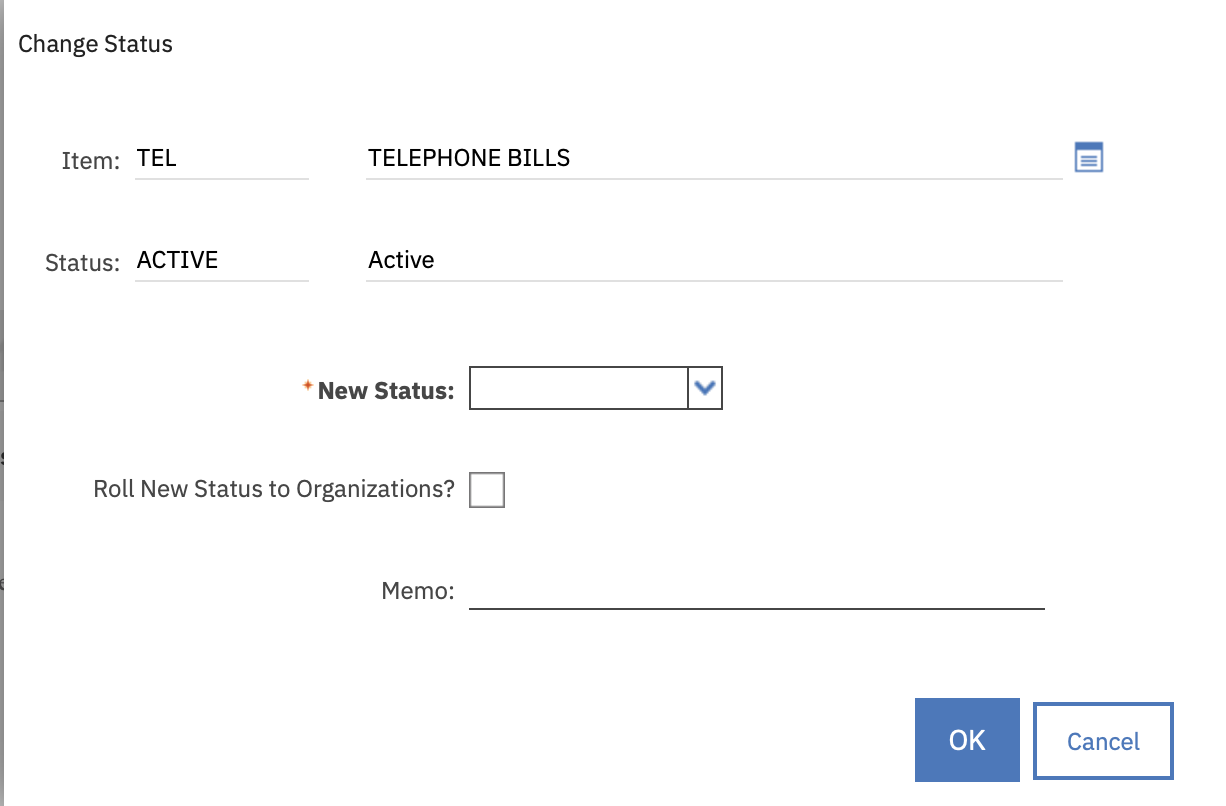This screenshot has height=806, width=1226.
Task: Click the question mark after Organizations
Action: click(x=449, y=490)
